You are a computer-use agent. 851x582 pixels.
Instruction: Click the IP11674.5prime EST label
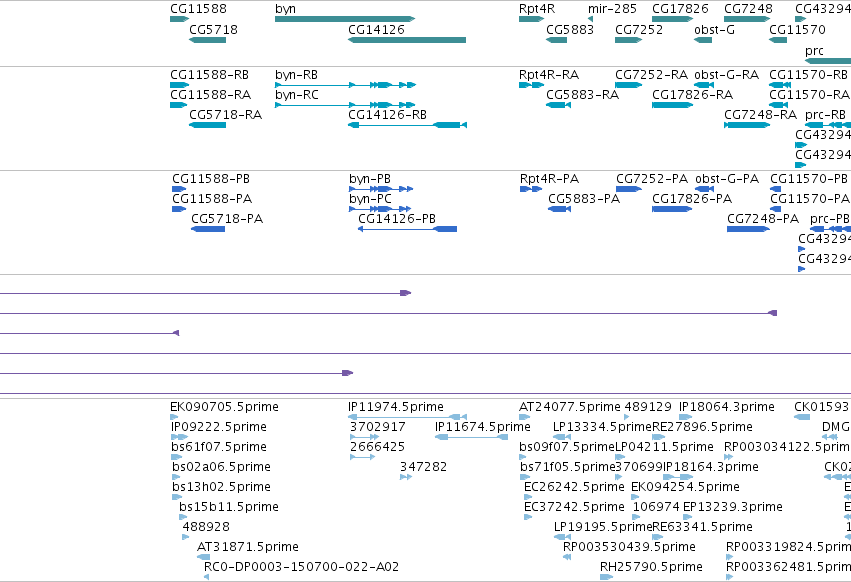click(482, 427)
